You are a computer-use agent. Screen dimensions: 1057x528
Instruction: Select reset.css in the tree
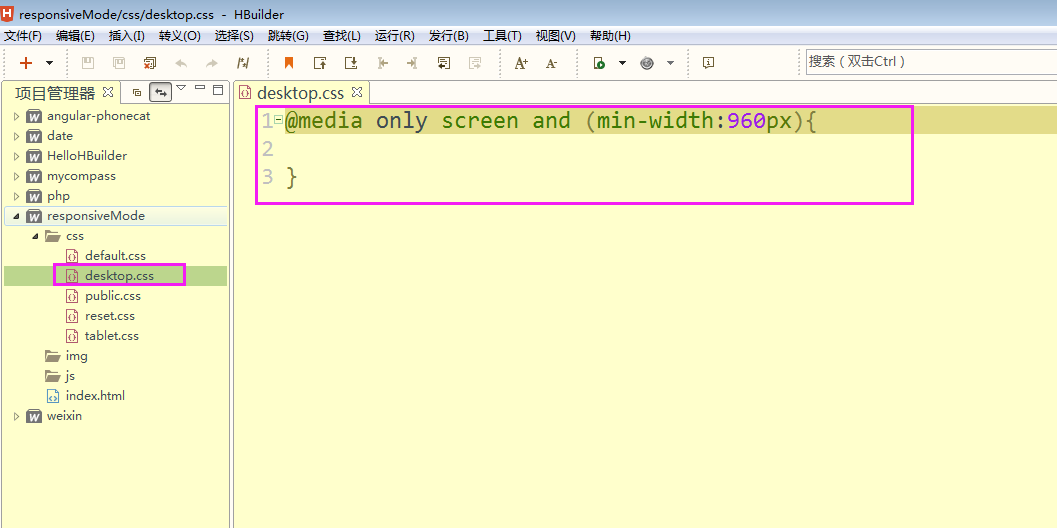[110, 316]
